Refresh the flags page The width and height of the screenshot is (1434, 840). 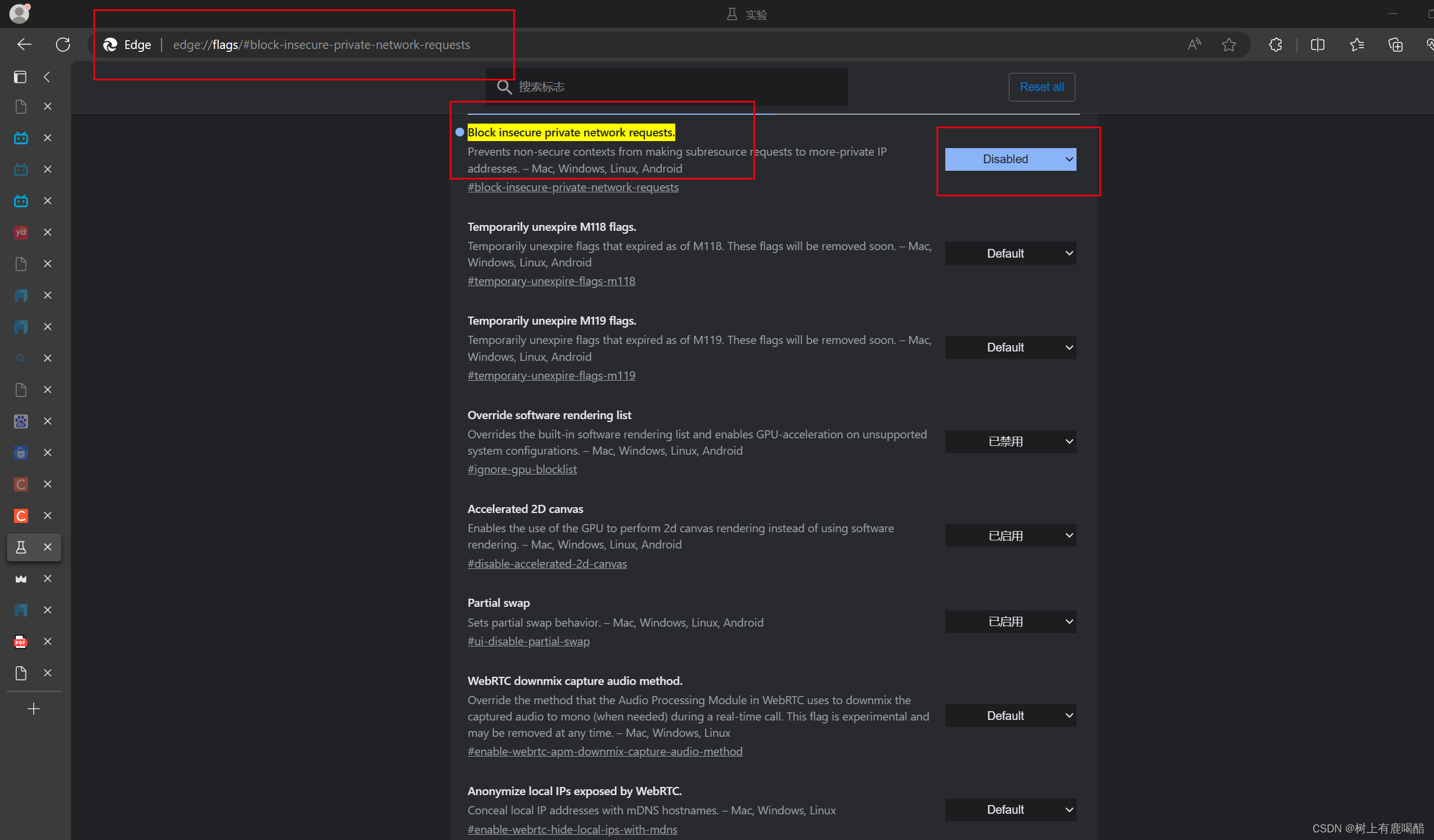coord(63,45)
